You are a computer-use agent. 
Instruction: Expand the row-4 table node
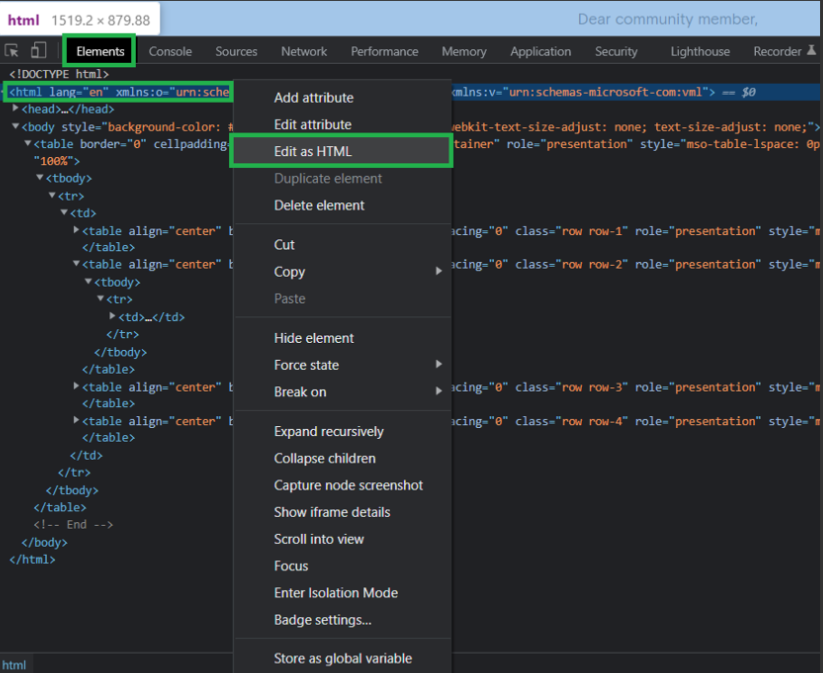click(x=77, y=421)
